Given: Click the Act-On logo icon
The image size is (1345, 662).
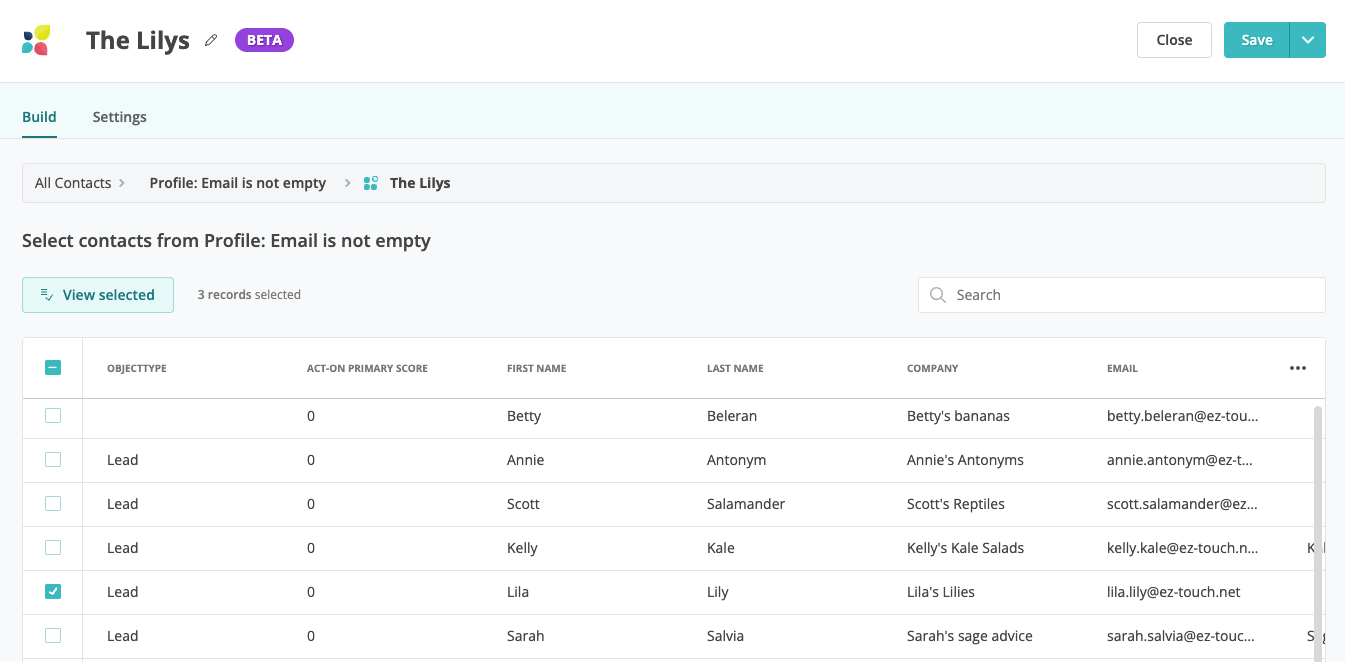Looking at the screenshot, I should pos(36,40).
